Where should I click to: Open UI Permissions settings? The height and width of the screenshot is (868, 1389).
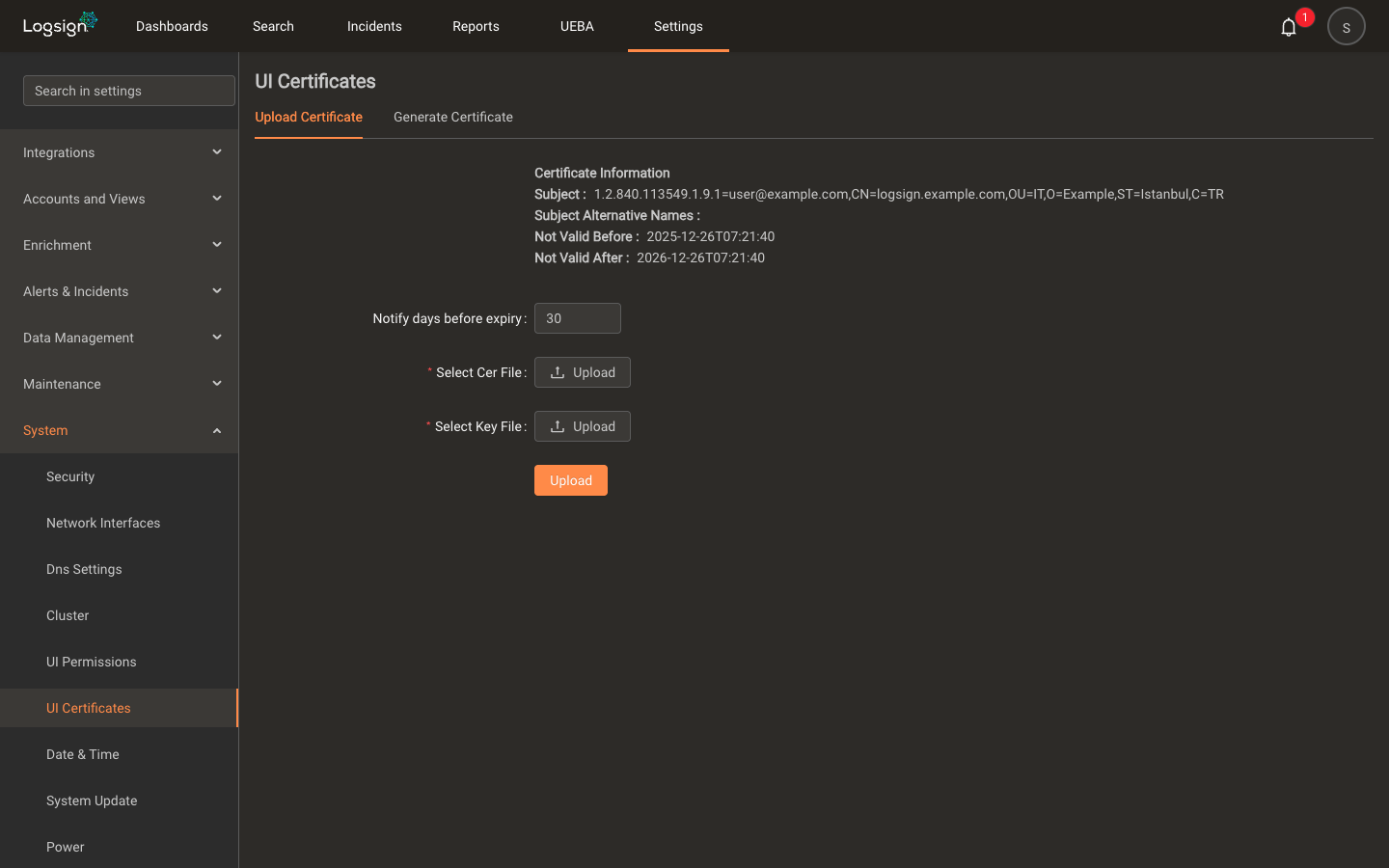coord(120,662)
